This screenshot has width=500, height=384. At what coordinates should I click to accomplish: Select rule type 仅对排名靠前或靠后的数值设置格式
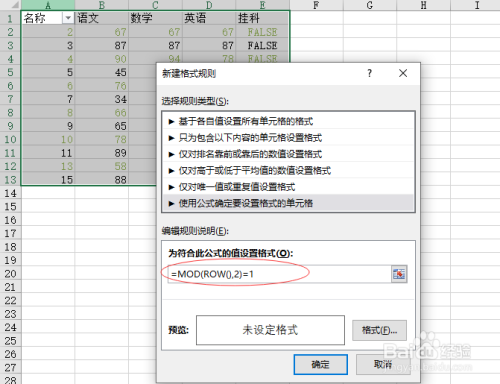288,154
